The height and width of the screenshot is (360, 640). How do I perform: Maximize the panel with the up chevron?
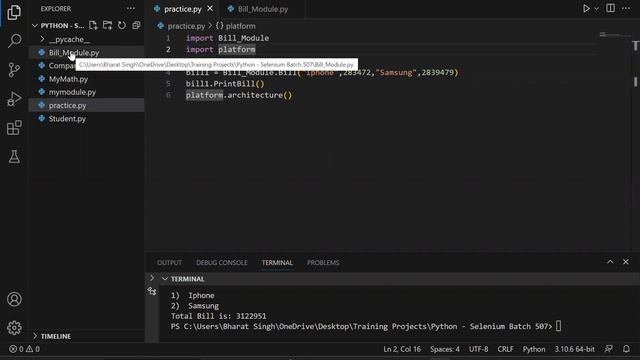click(x=610, y=262)
